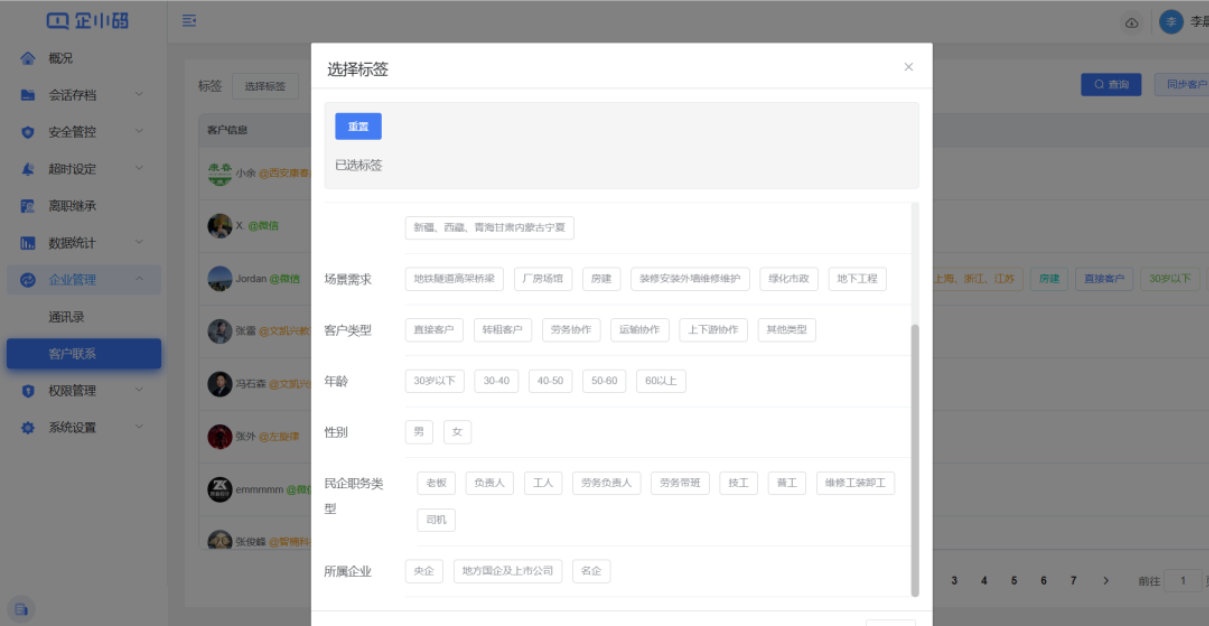
Task: Toggle the 转租客户 tag
Action: [503, 330]
